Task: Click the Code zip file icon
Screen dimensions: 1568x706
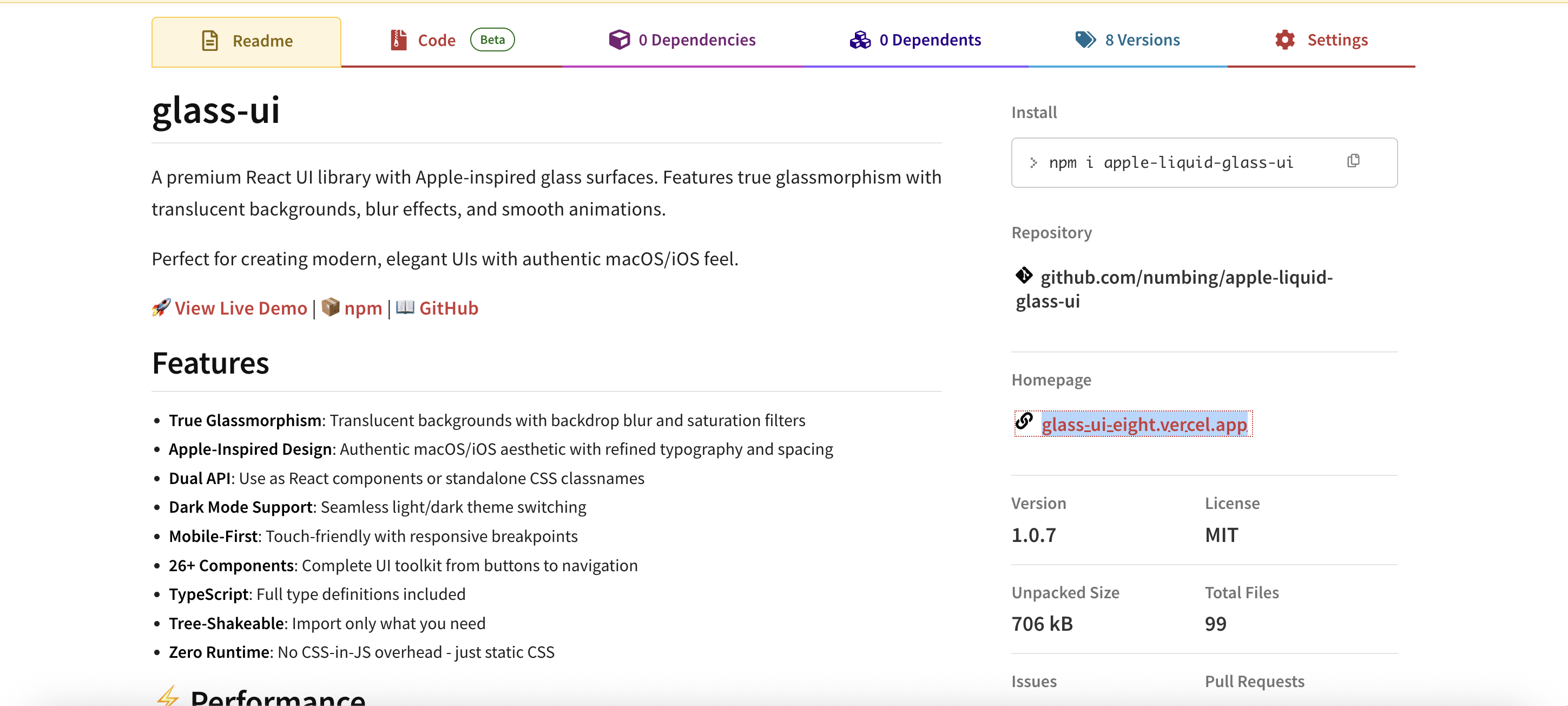Action: tap(398, 40)
